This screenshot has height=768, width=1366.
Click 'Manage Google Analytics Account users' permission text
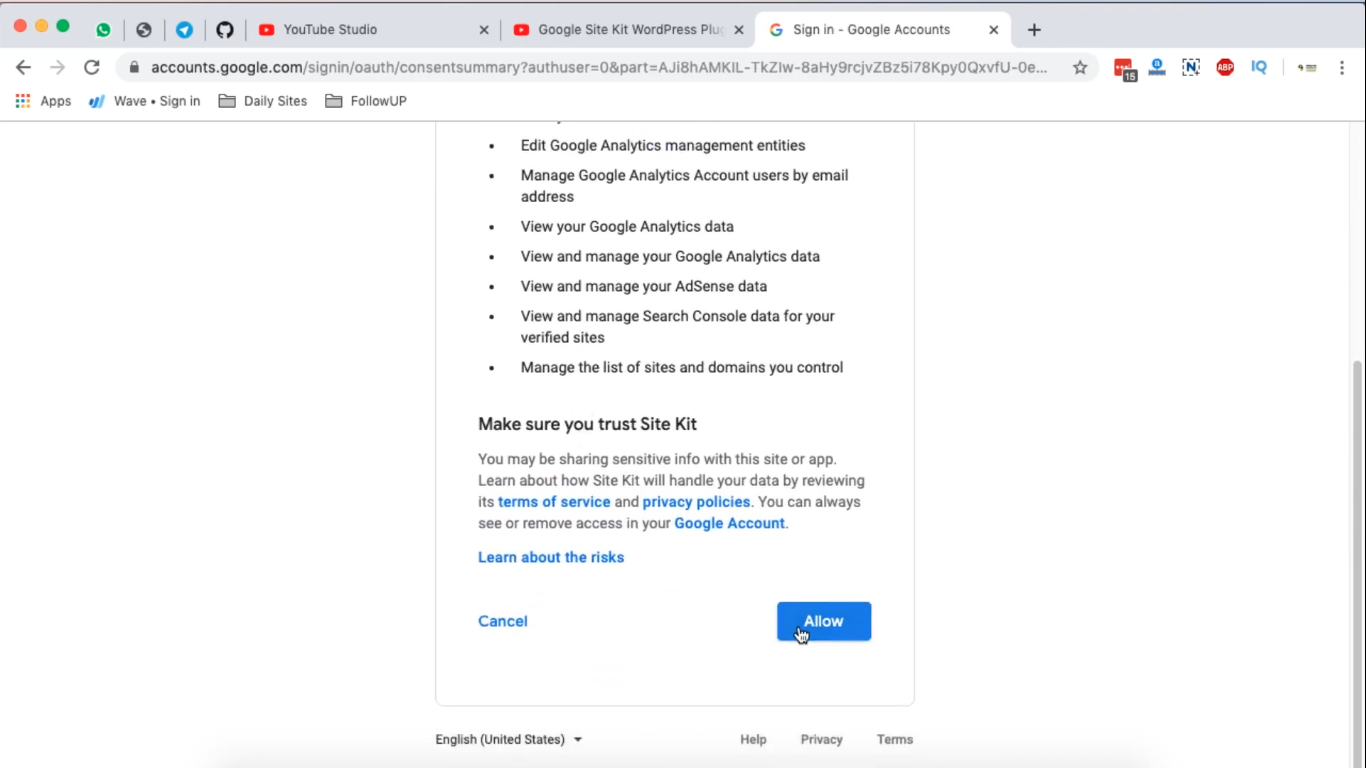(684, 186)
